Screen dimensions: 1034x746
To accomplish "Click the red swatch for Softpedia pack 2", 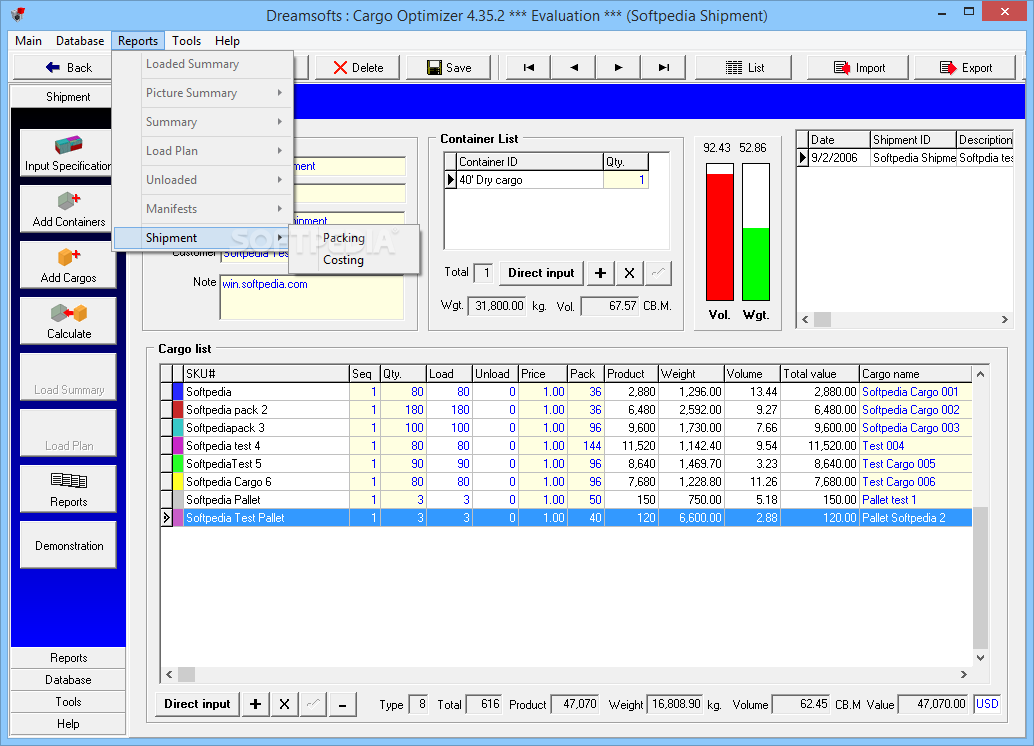I will [178, 410].
